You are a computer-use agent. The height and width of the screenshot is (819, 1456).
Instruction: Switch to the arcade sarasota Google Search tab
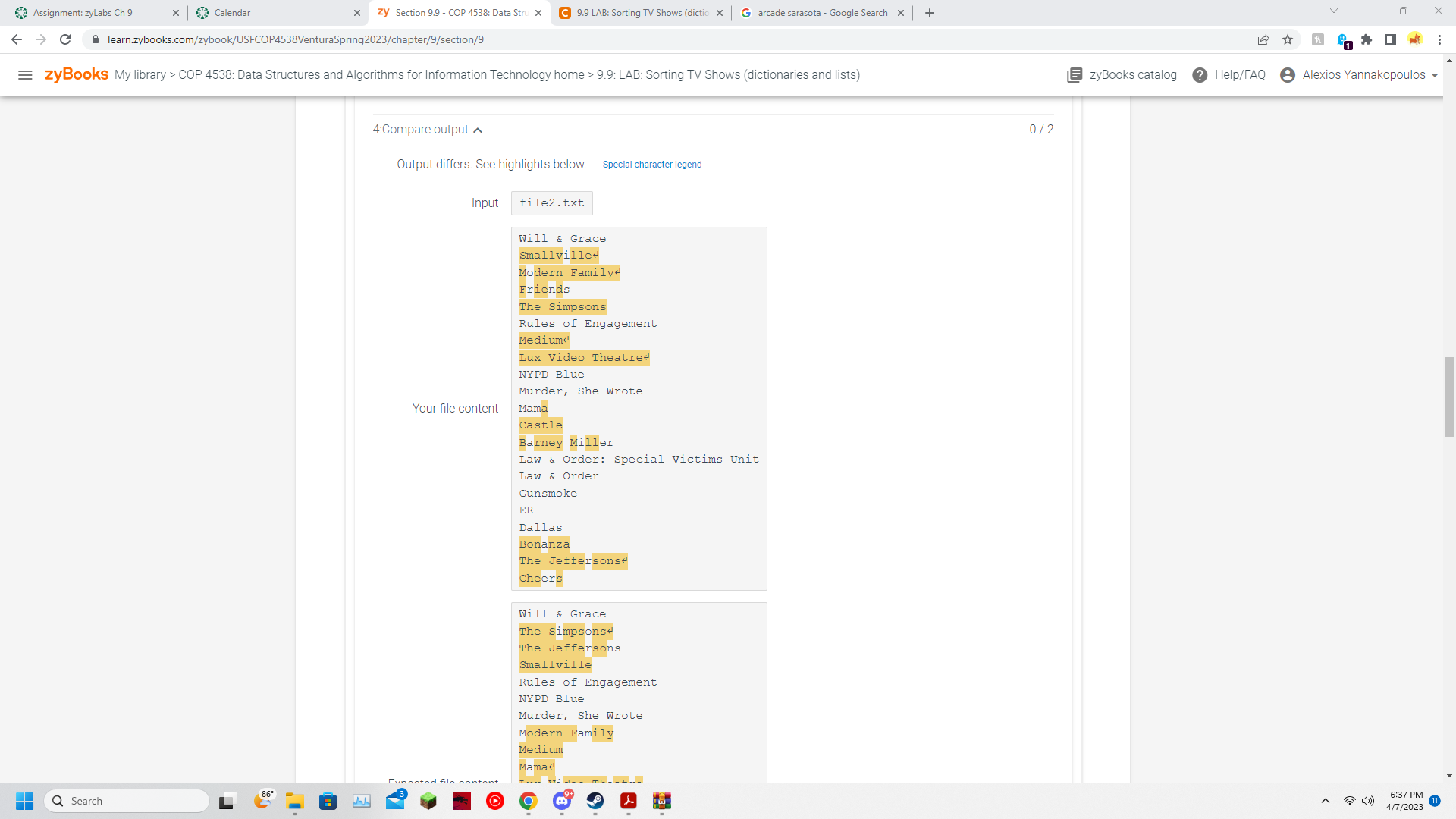[821, 12]
